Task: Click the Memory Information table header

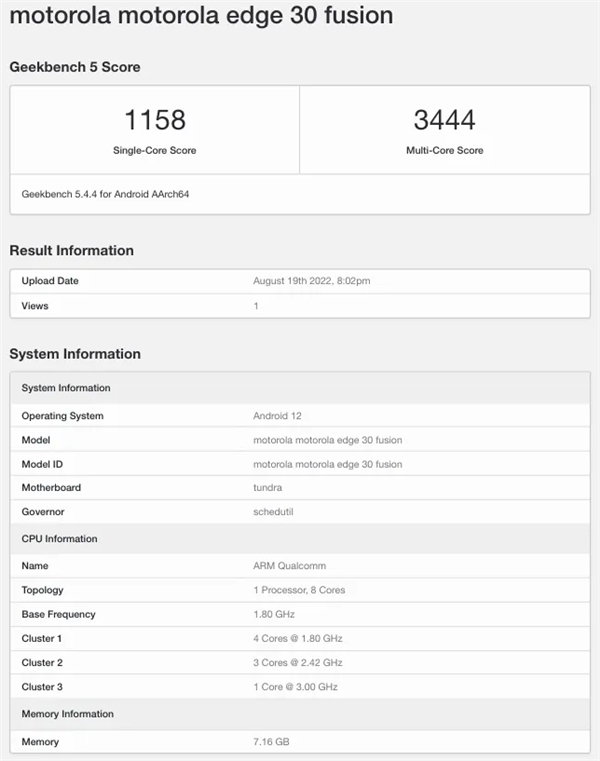Action: (67, 714)
